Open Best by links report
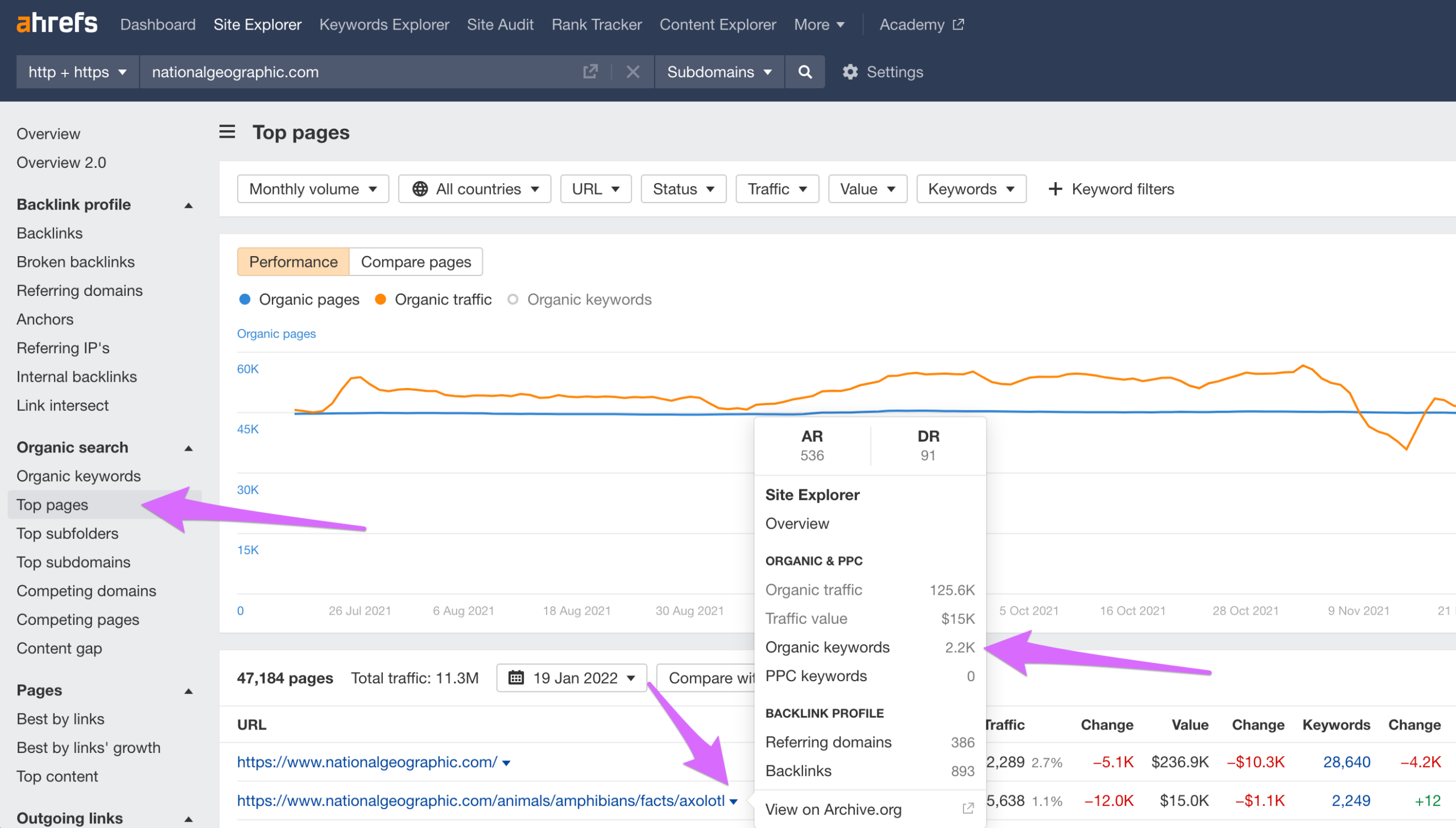1456x828 pixels. [60, 719]
